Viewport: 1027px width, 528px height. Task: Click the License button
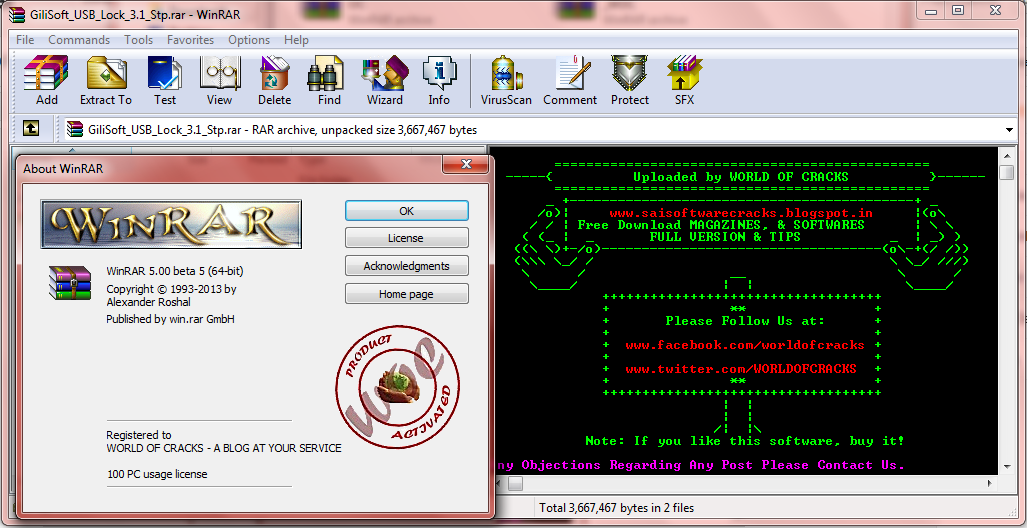407,238
